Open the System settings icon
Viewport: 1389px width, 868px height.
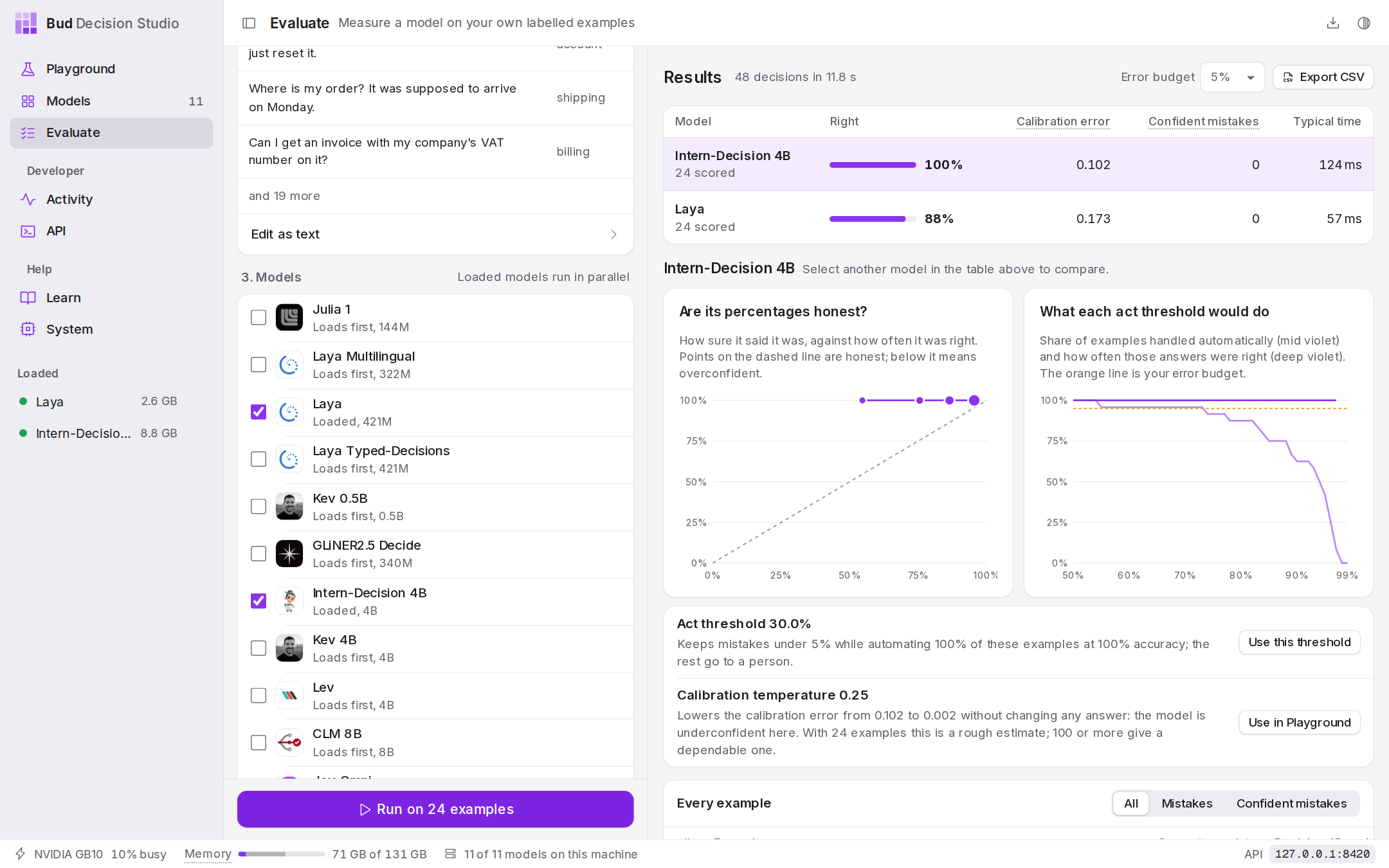point(28,329)
